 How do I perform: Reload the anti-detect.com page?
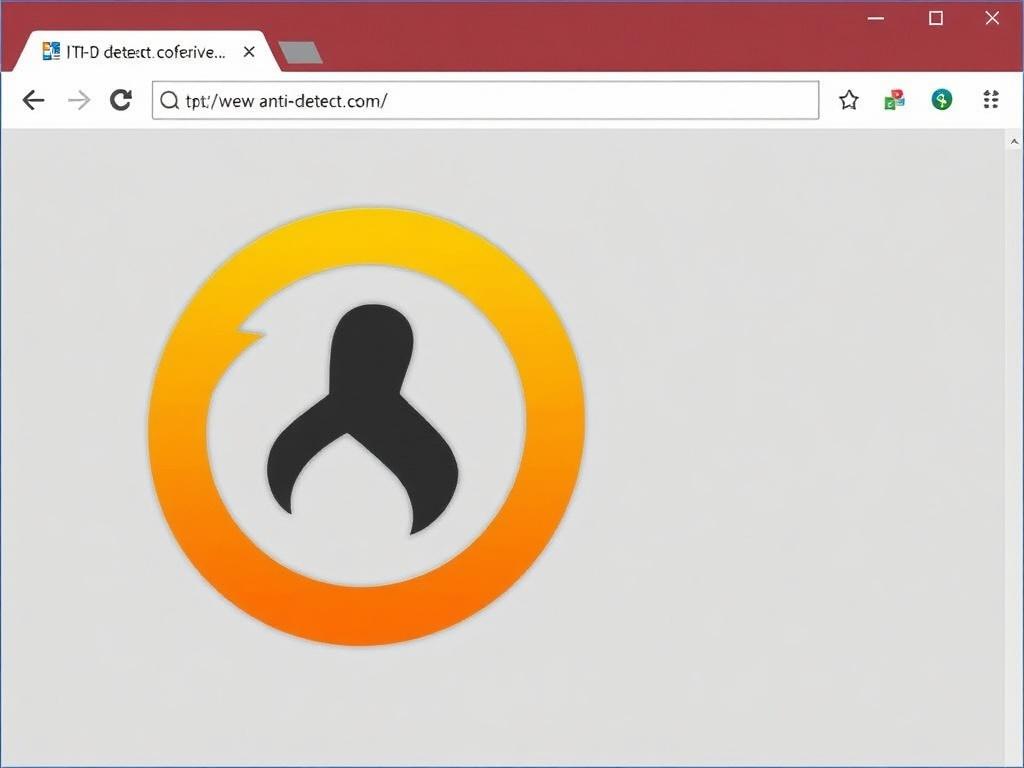(121, 100)
